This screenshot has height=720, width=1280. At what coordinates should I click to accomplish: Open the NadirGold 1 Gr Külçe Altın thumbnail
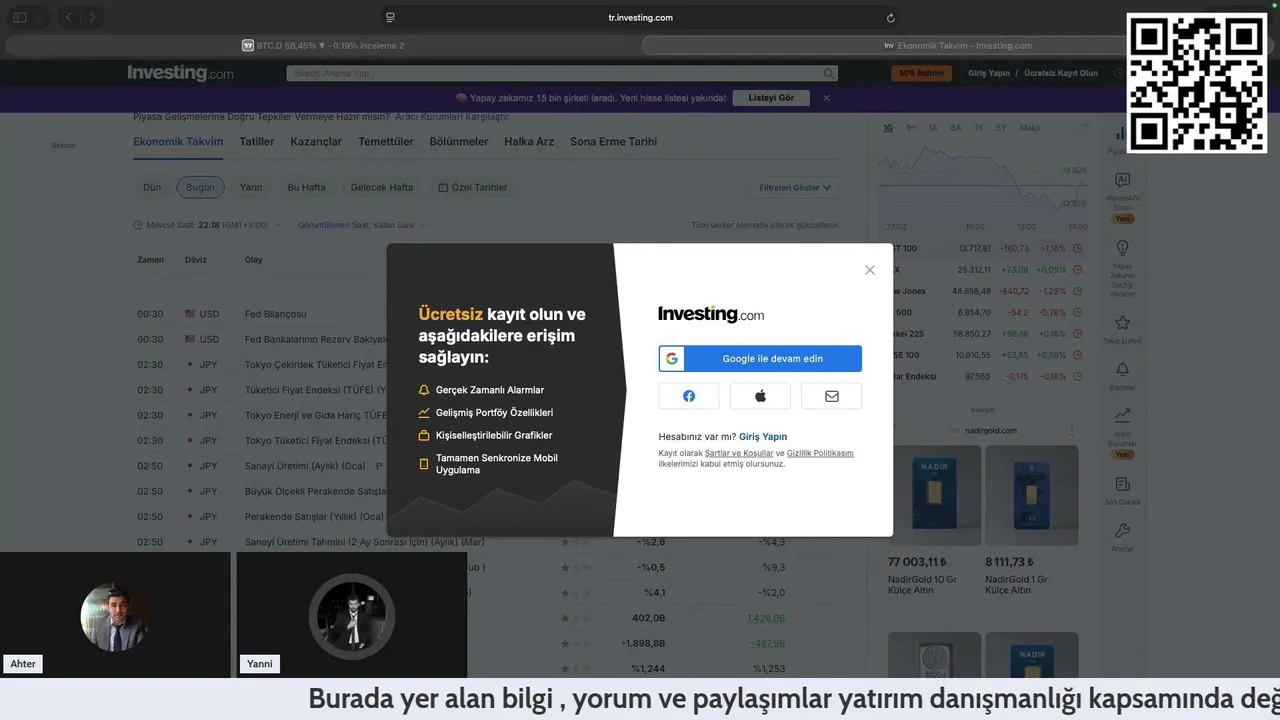(1031, 495)
